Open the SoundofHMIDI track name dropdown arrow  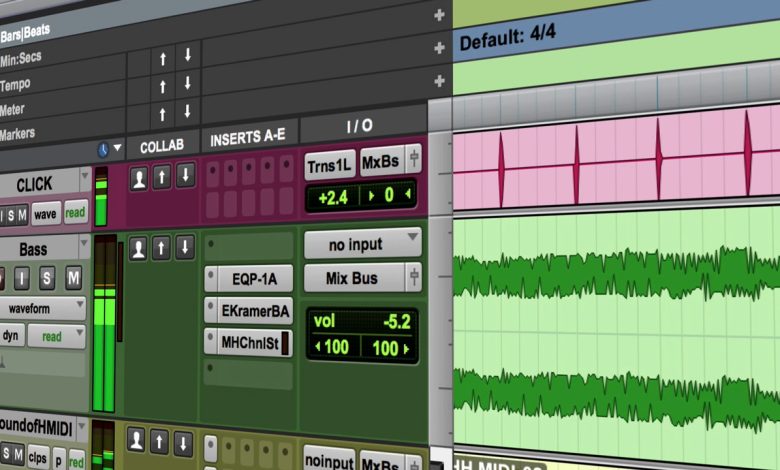point(83,426)
